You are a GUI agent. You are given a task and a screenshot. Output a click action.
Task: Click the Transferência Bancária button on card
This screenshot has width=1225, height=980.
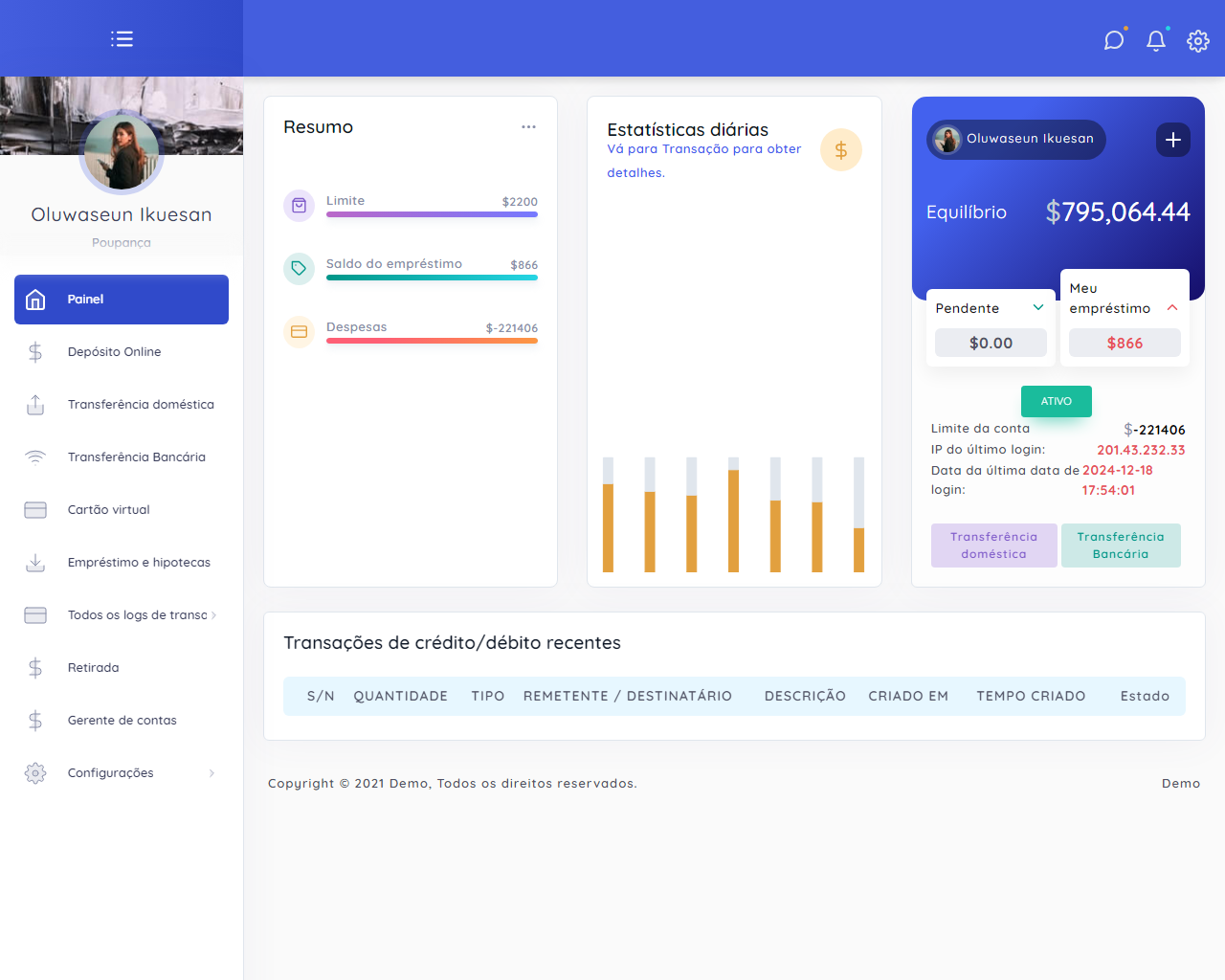click(x=1121, y=546)
